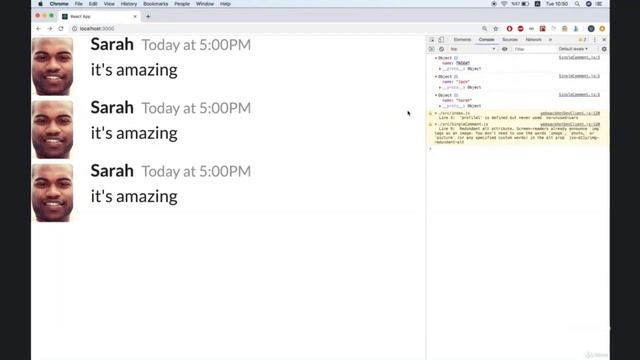The image size is (640, 360).
Task: Toggle the DevTools device toolbar
Action: coord(441,40)
